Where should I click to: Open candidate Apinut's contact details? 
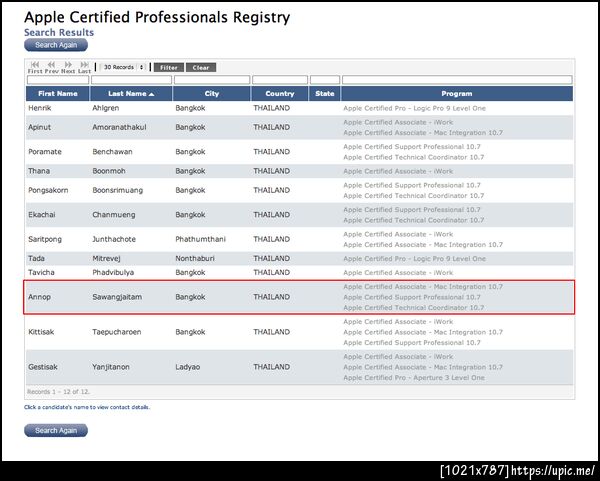tap(39, 127)
